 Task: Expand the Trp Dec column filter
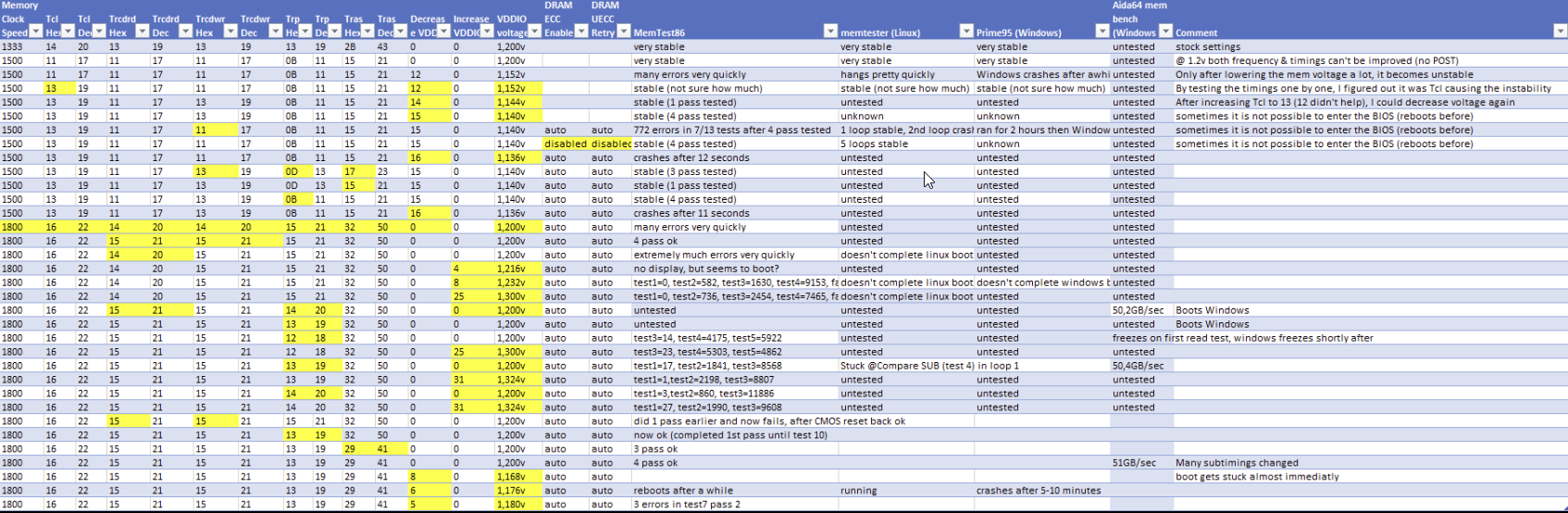pyautogui.click(x=335, y=31)
